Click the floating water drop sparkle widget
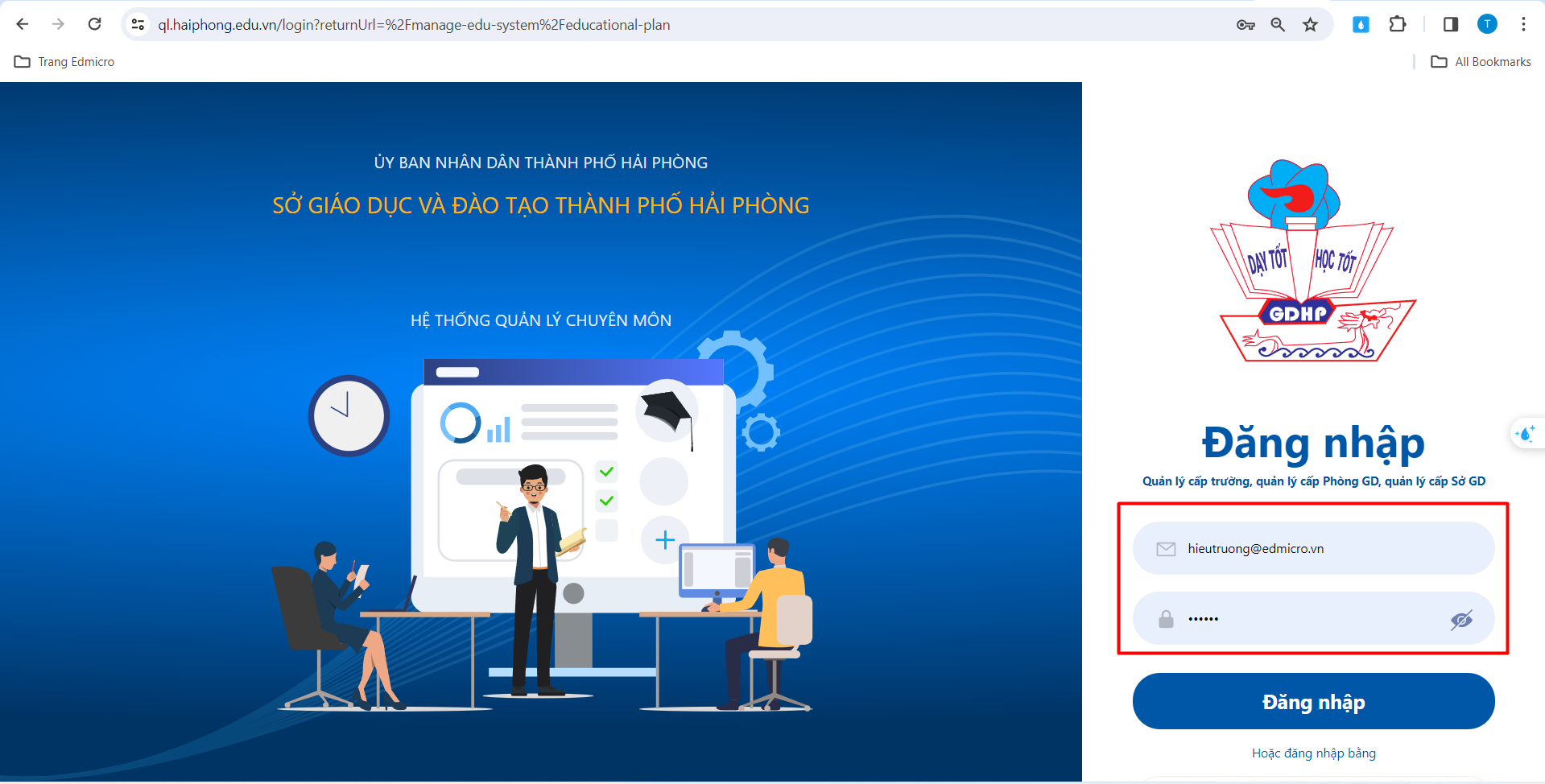Image resolution: width=1545 pixels, height=784 pixels. (1525, 434)
